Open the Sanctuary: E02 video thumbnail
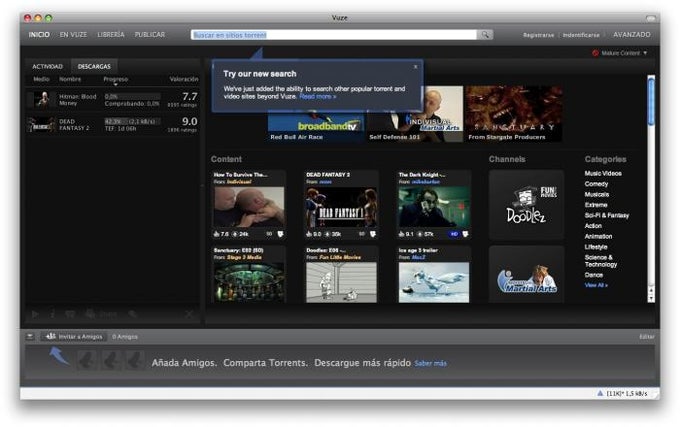Image resolution: width=680 pixels, height=427 pixels. 249,282
